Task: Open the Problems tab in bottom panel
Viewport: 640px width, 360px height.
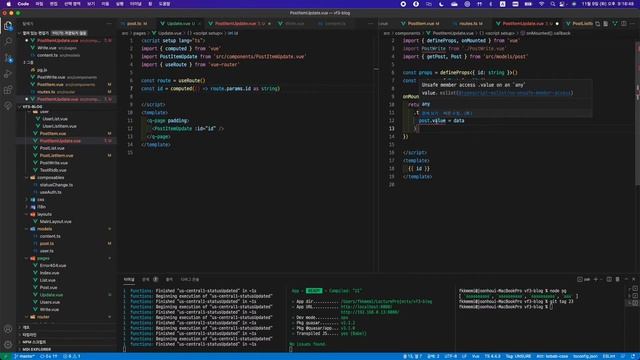Action: 150,280
